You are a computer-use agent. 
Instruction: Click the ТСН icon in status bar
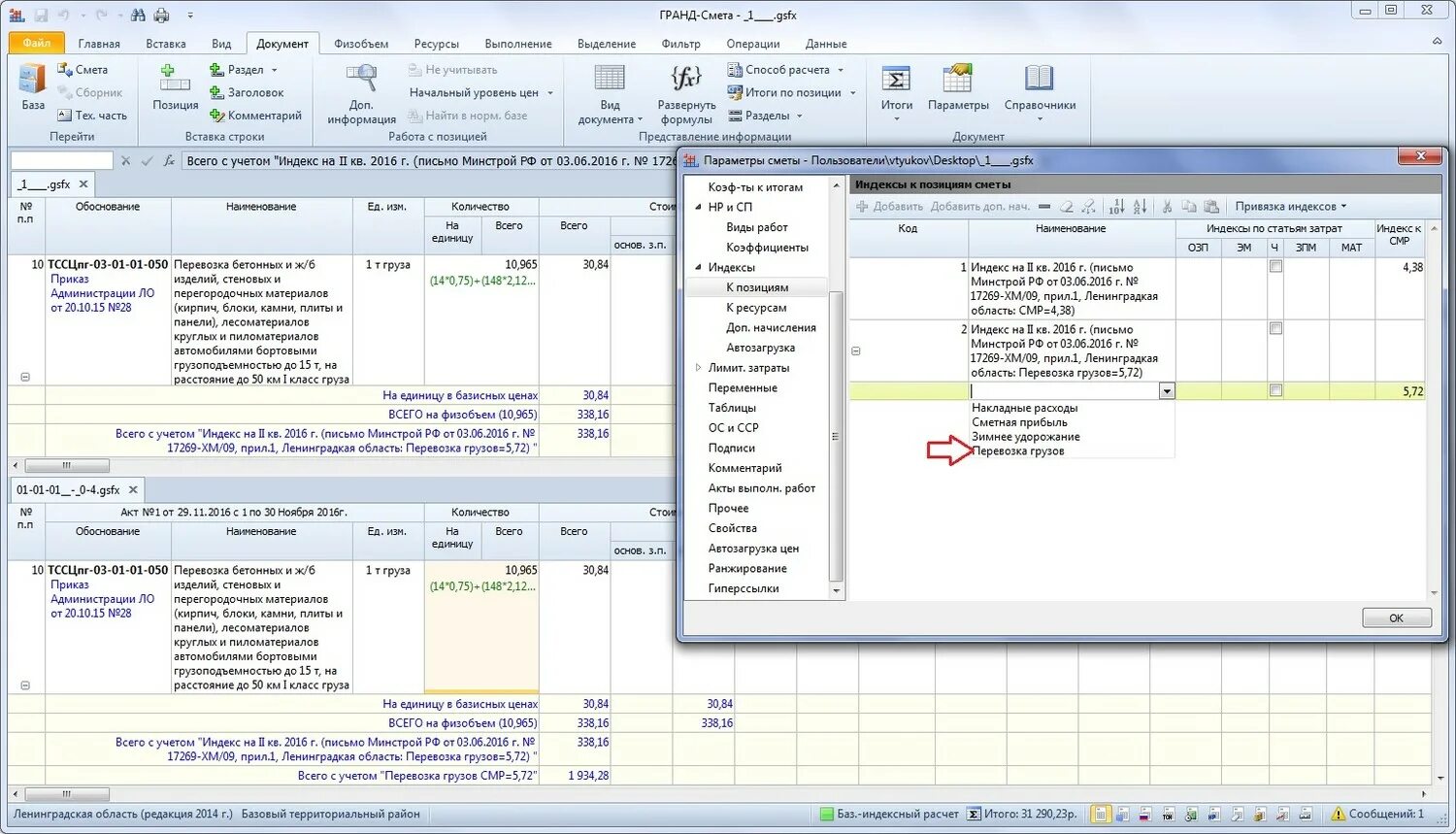[1168, 814]
